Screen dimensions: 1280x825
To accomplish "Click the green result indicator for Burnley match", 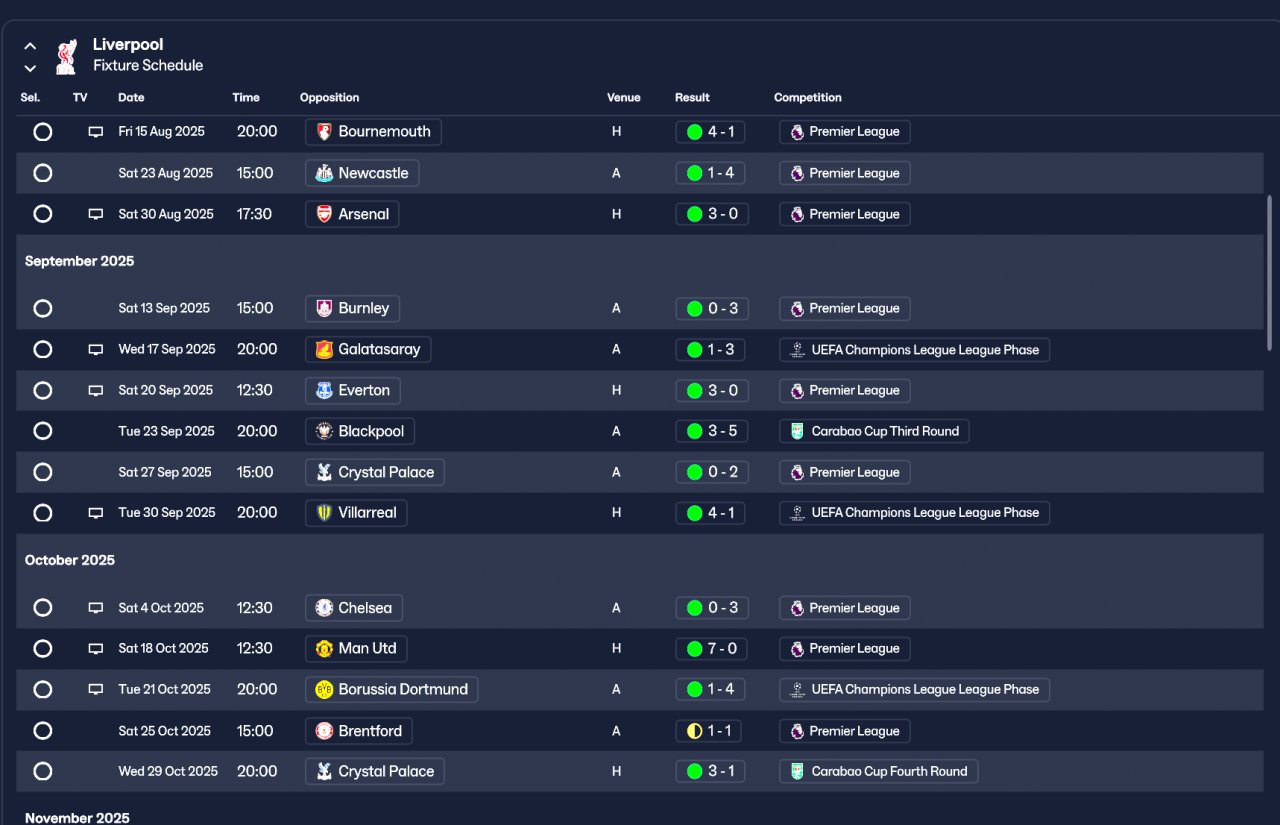I will (694, 309).
